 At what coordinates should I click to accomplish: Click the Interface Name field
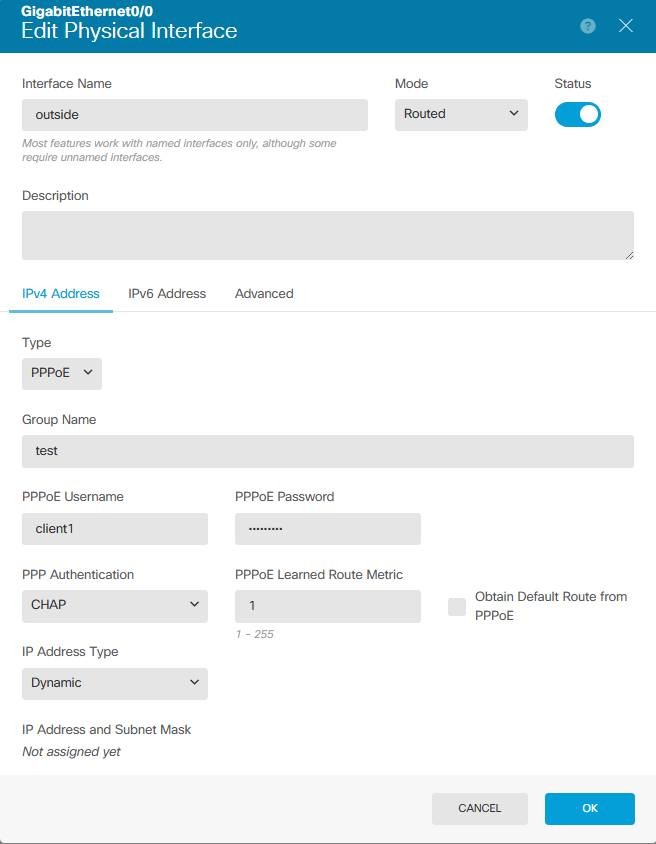195,115
